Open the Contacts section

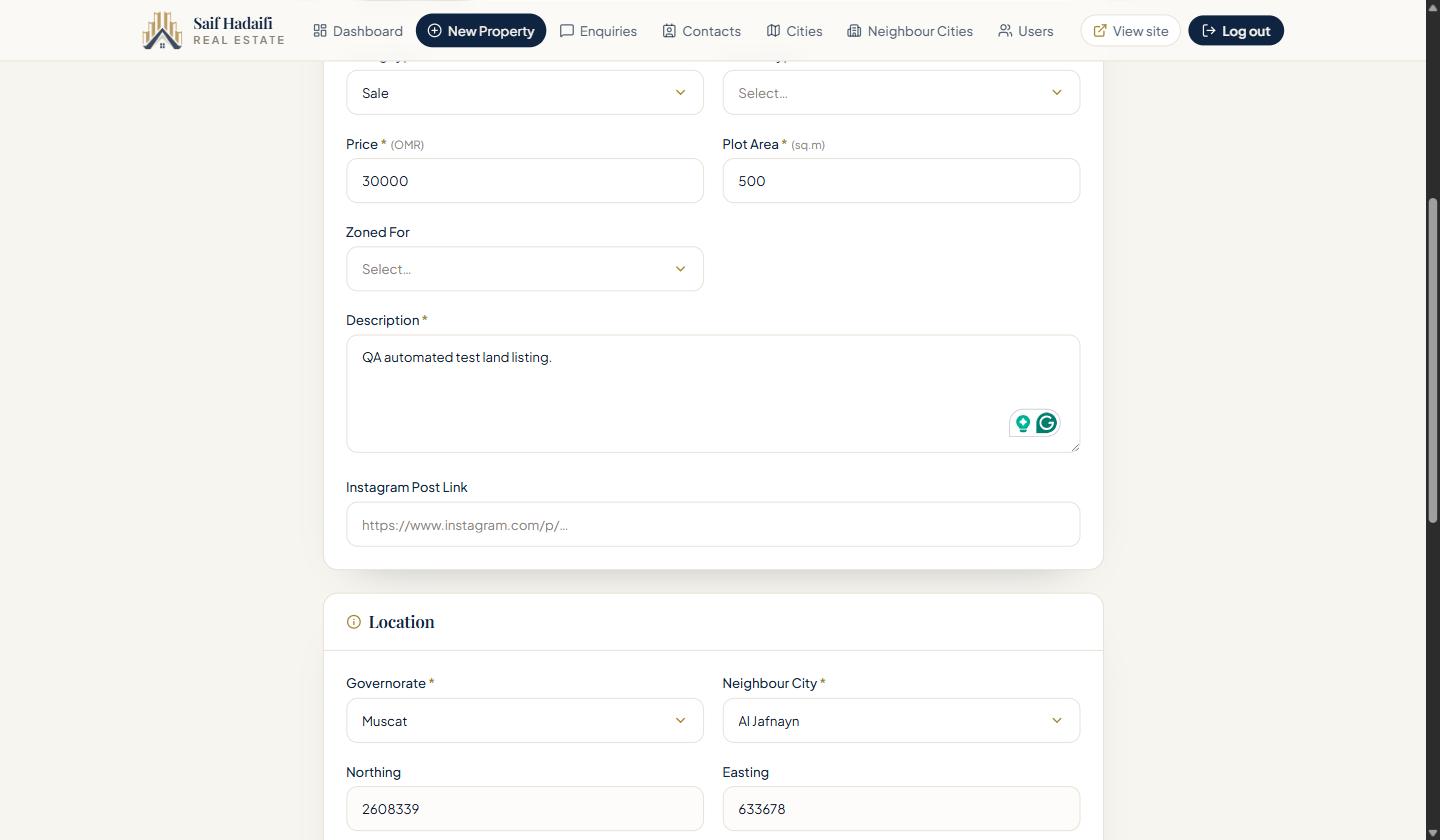click(x=701, y=31)
